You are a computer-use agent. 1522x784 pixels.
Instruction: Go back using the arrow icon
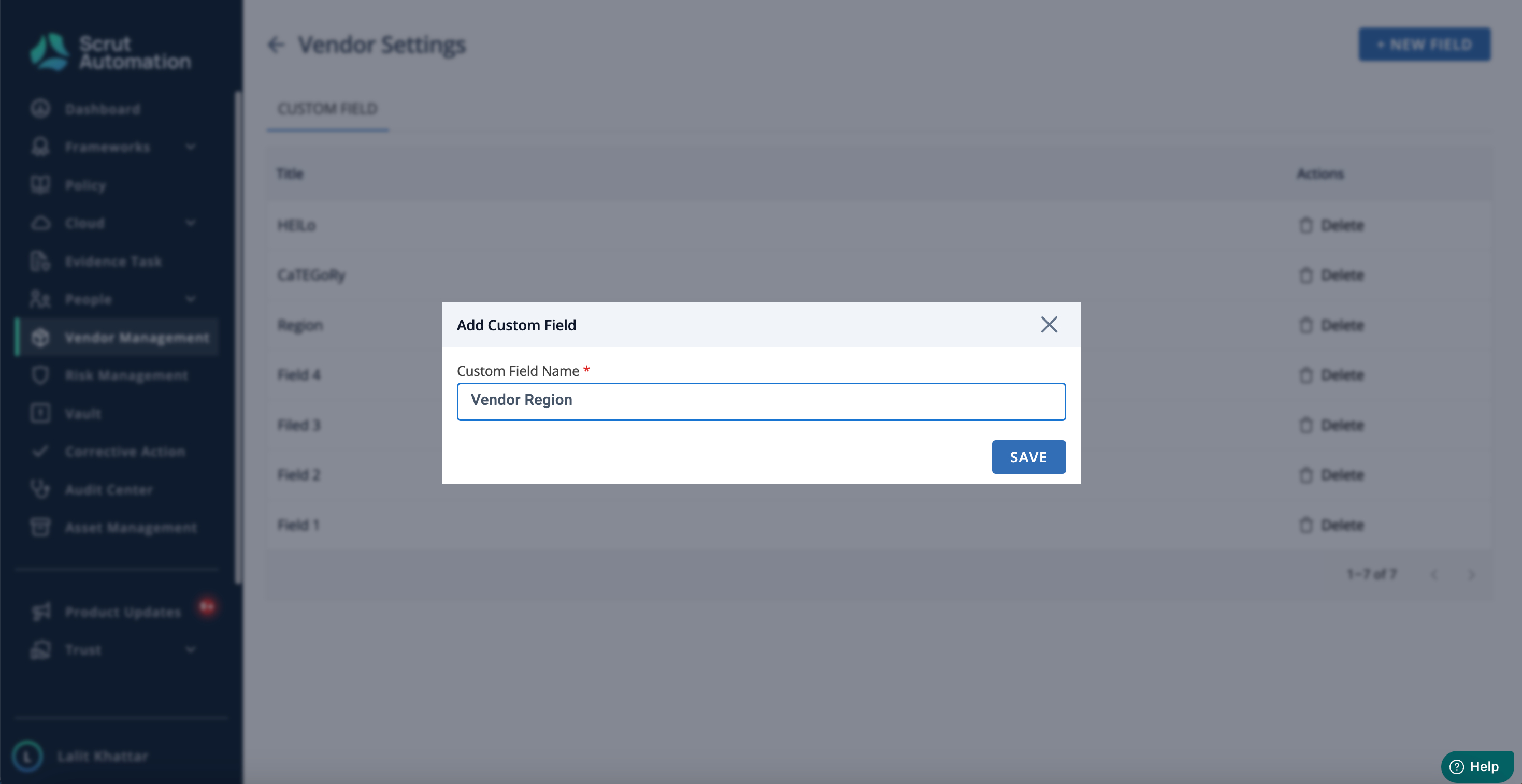pos(276,45)
